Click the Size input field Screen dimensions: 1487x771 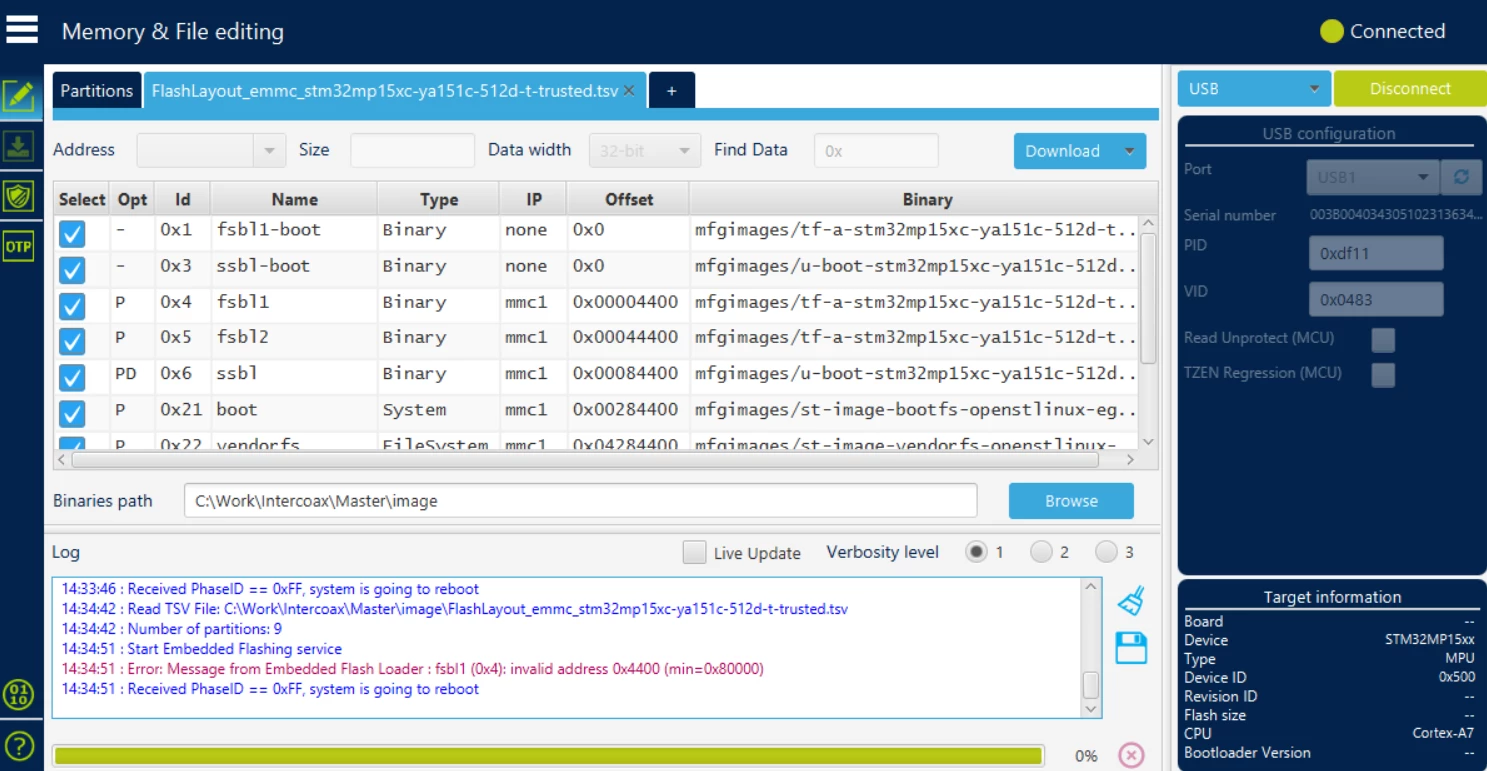412,151
